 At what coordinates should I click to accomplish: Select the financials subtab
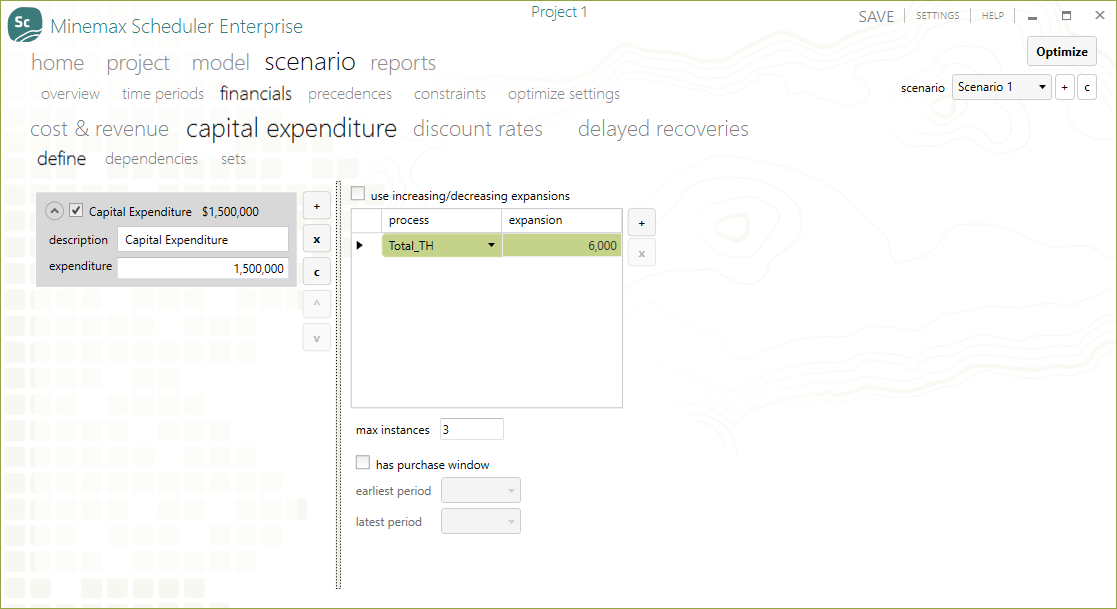[256, 93]
